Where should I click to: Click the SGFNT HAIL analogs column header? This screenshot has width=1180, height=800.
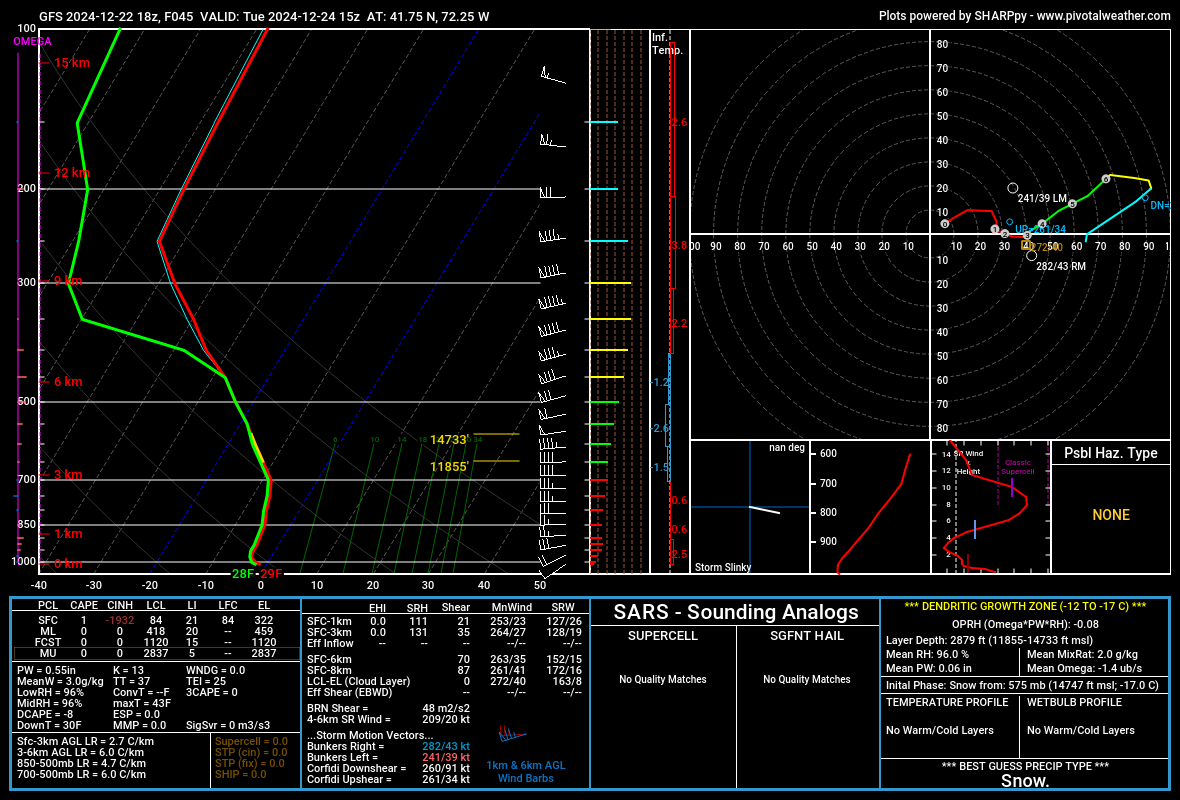tap(807, 636)
